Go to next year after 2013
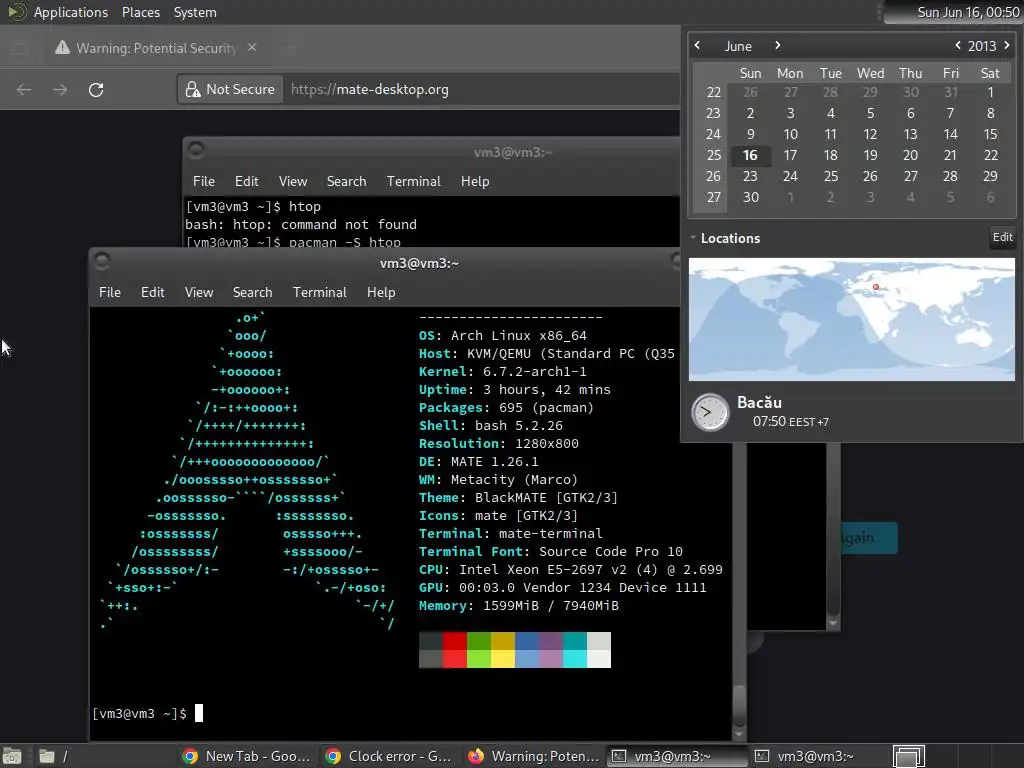1024x768 pixels. (1006, 46)
